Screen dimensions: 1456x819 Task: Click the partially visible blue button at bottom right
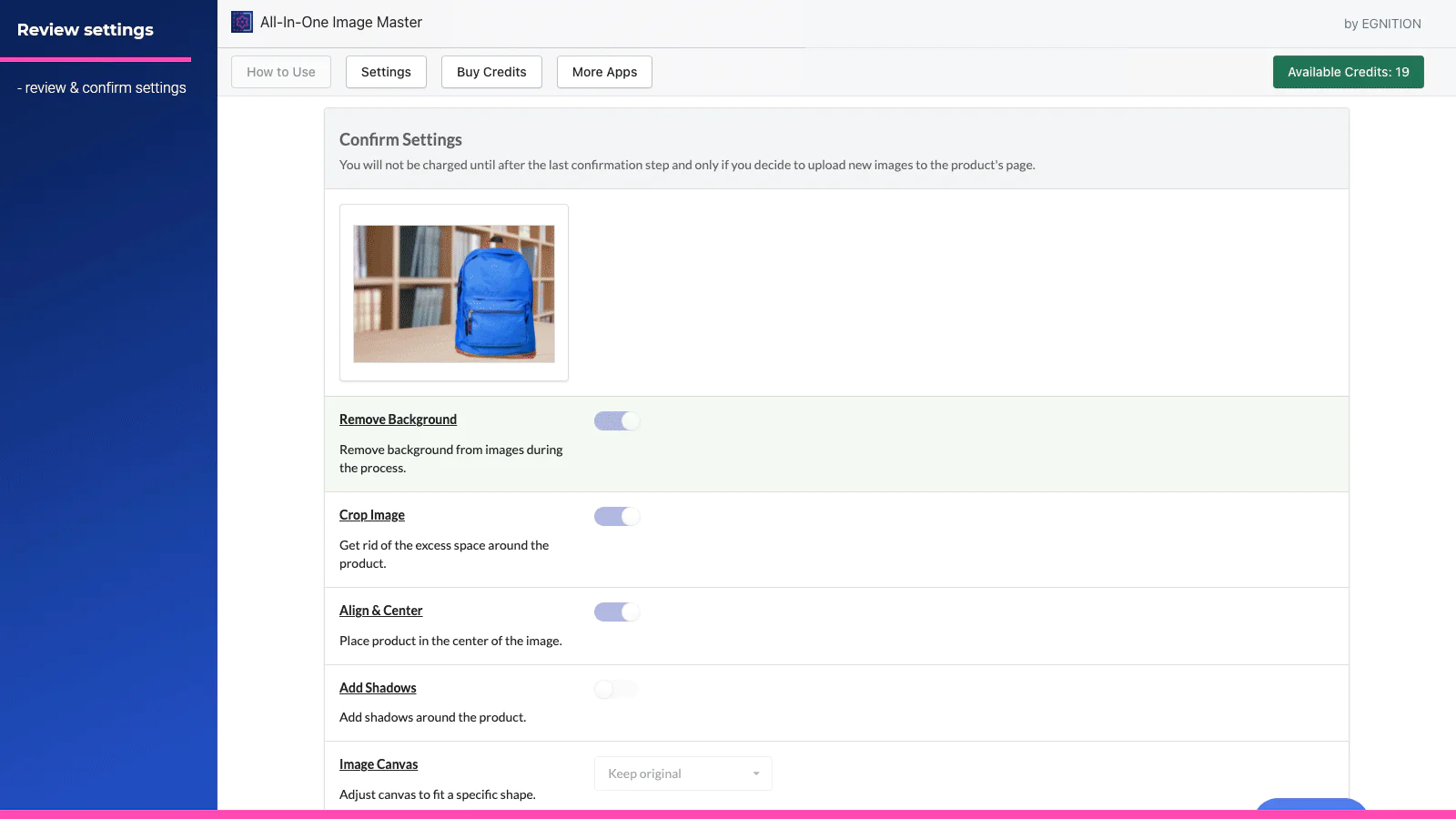(1310, 804)
